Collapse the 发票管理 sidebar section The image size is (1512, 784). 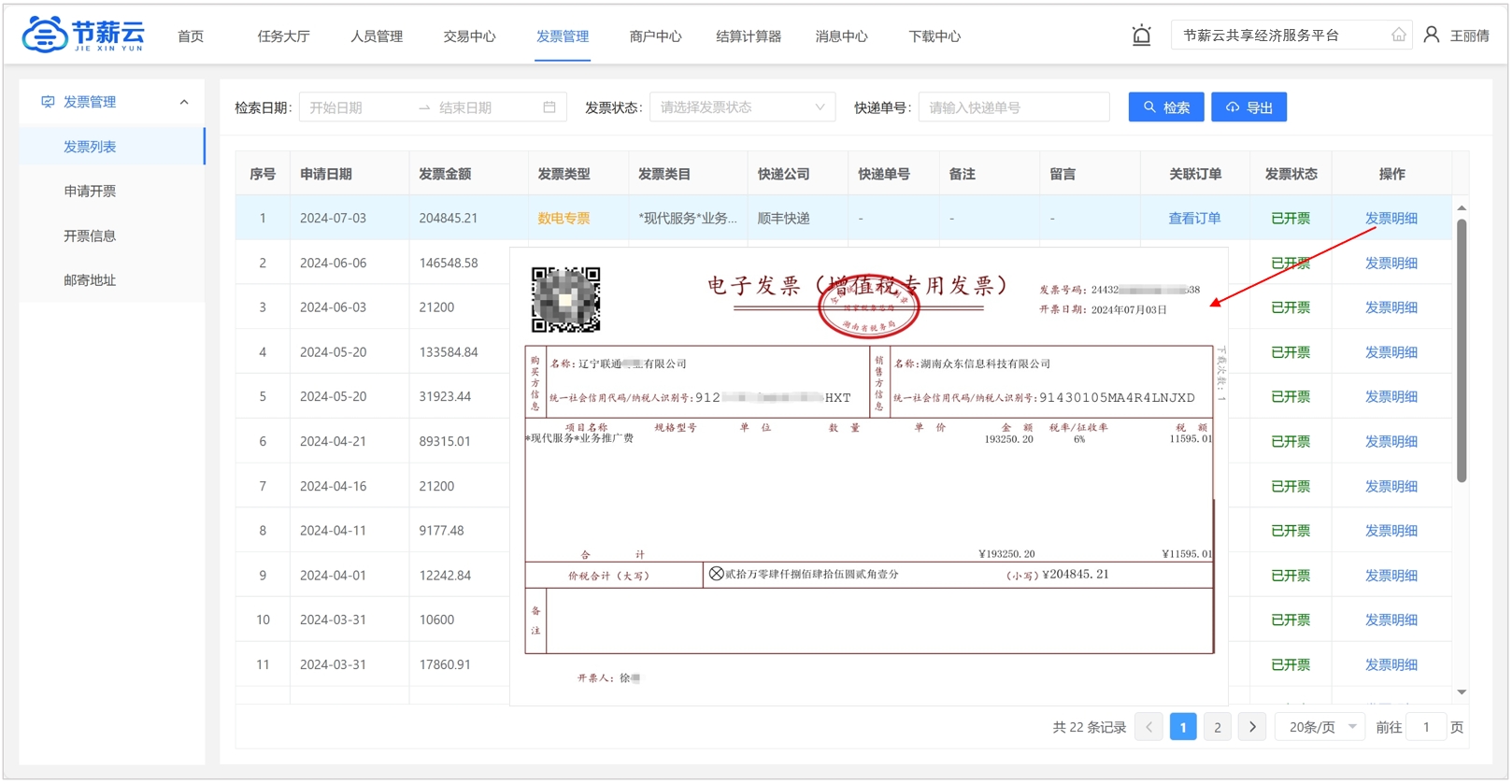(184, 102)
